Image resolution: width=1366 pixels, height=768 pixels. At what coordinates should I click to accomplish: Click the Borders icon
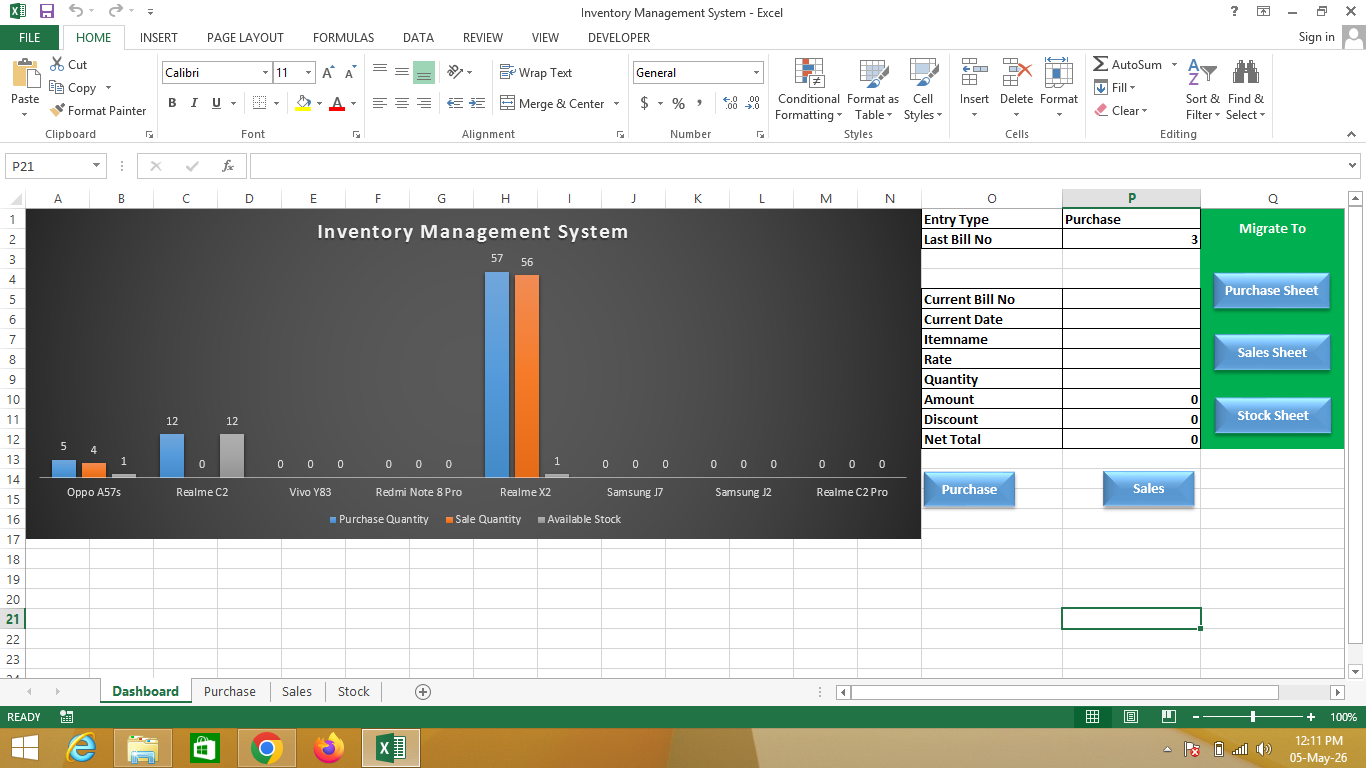tap(260, 103)
